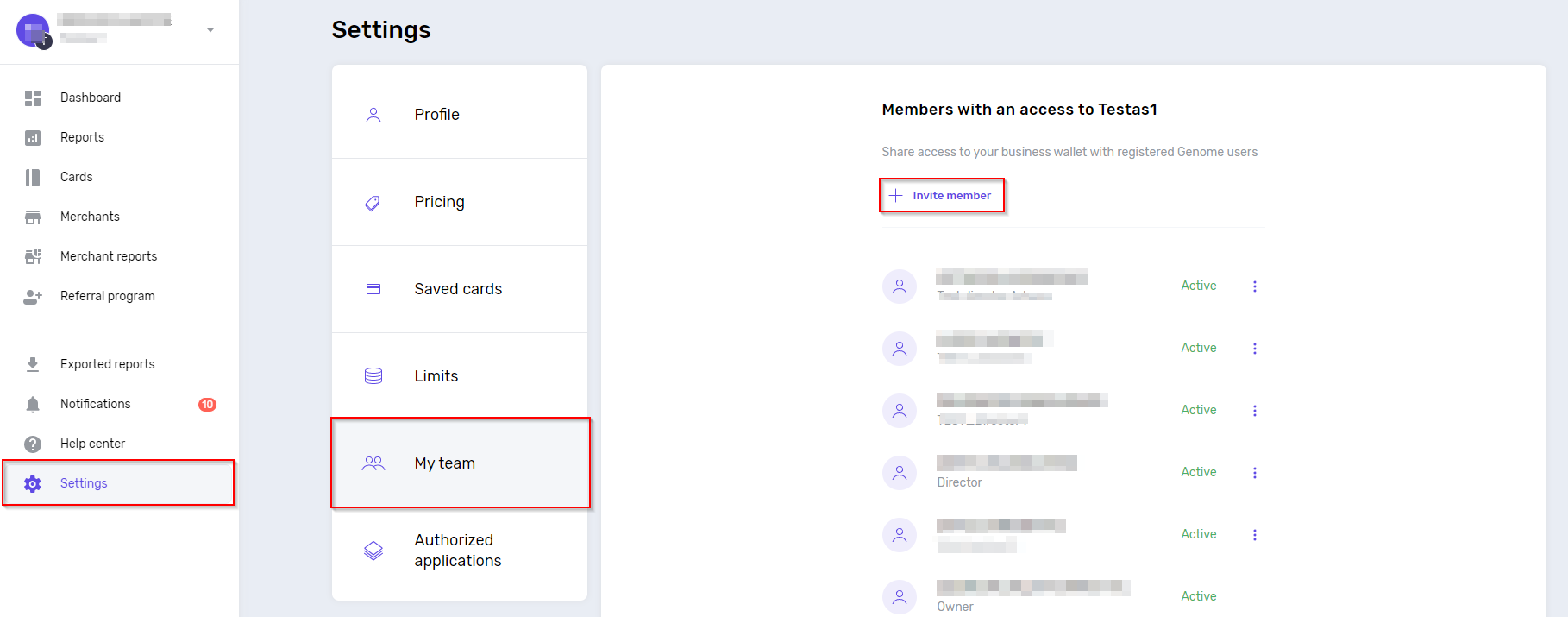Click the Profile person icon
Screen dimensions: 1568x617
(373, 115)
